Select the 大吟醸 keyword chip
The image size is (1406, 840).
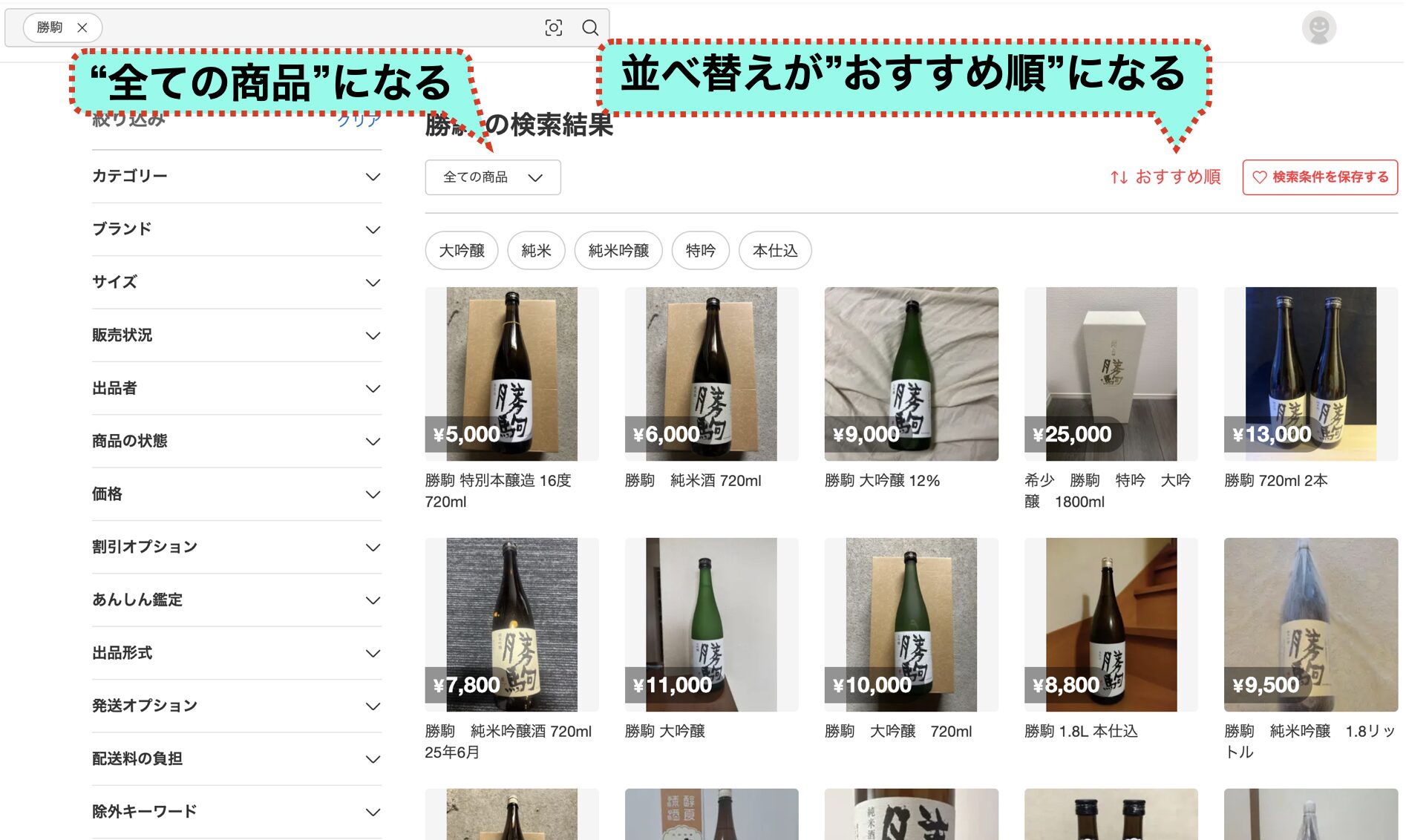[x=462, y=251]
